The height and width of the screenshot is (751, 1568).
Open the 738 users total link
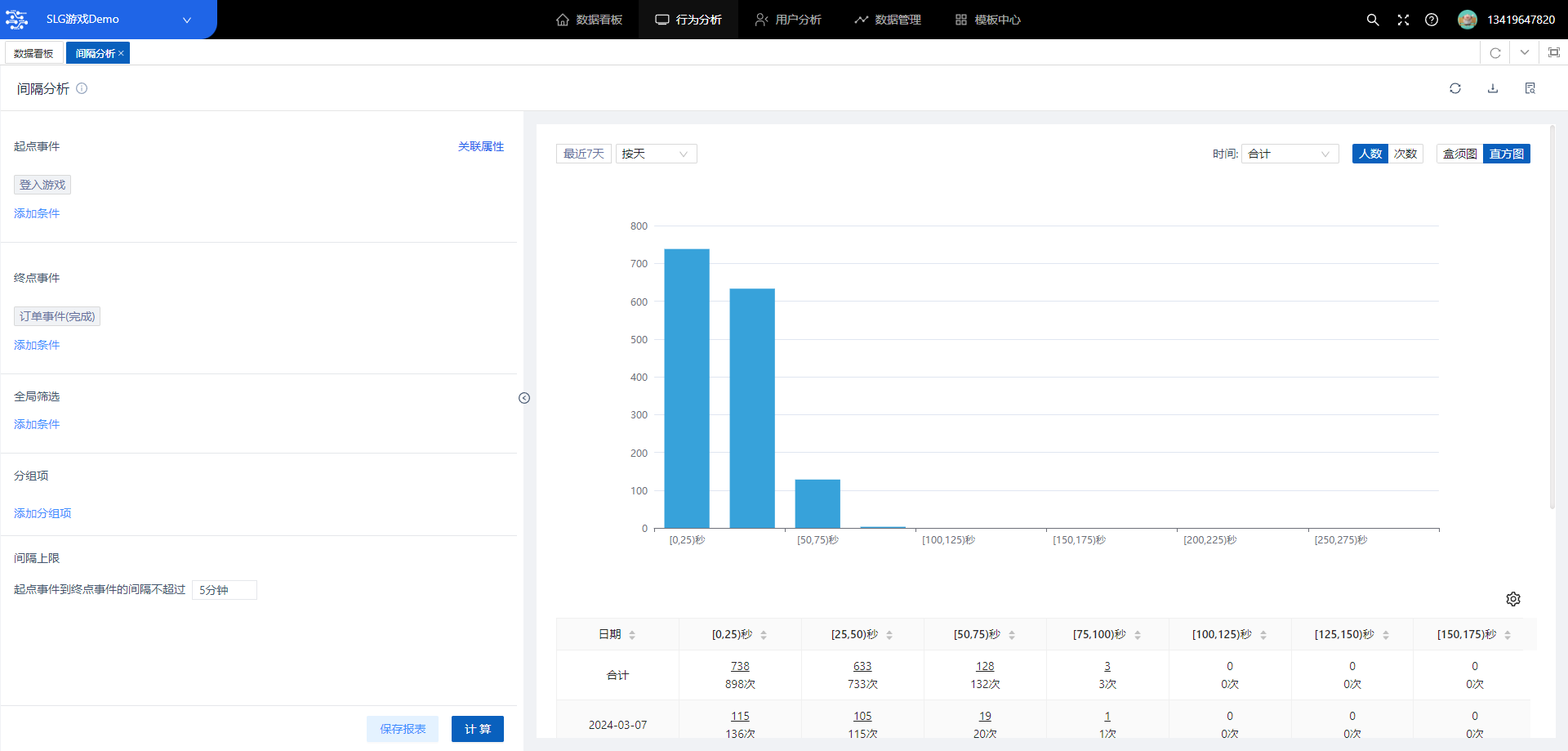point(740,667)
